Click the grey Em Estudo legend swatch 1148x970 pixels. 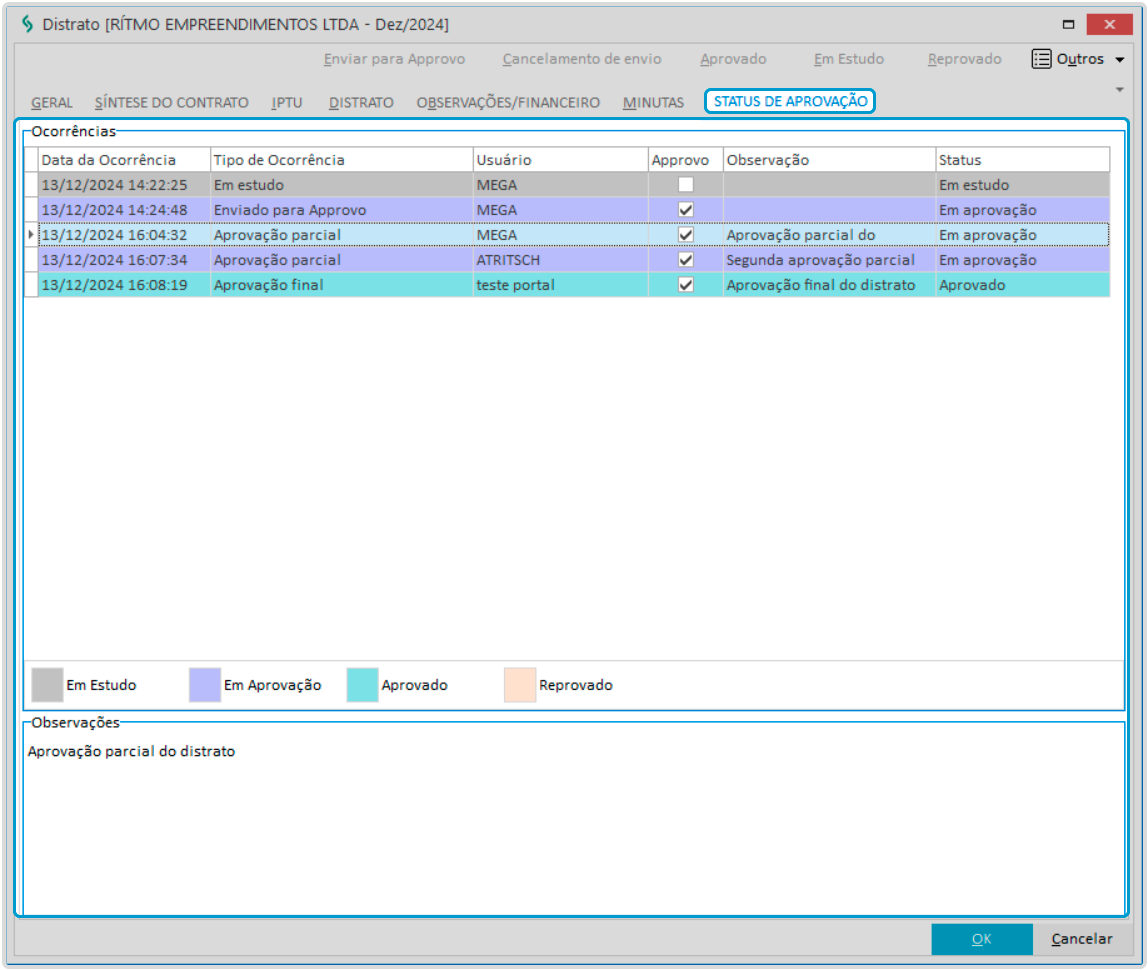[x=47, y=685]
